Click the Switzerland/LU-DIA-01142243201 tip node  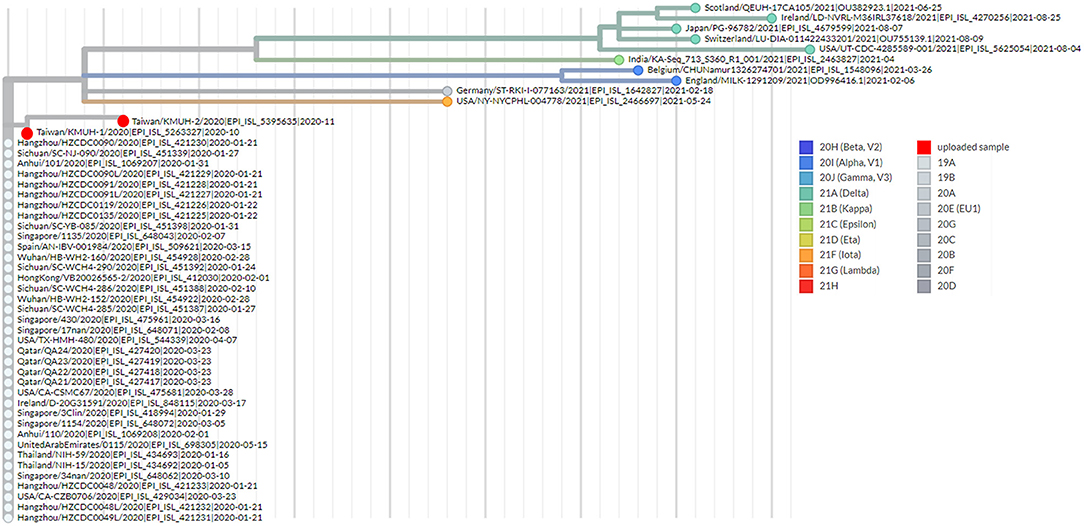pyautogui.click(x=695, y=39)
